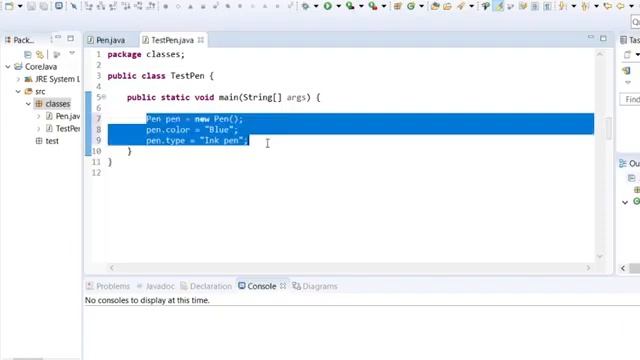This screenshot has height=360, width=640.
Task: Click the New Java Class icon
Action: [411, 6]
